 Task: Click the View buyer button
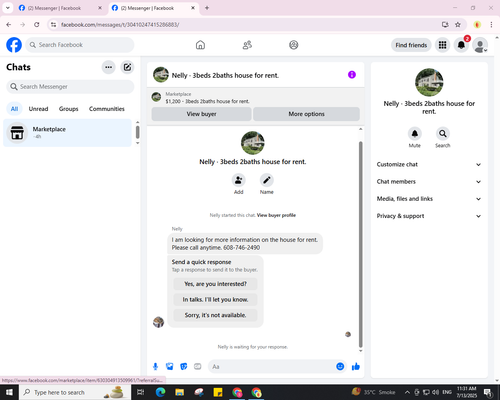tap(201, 114)
